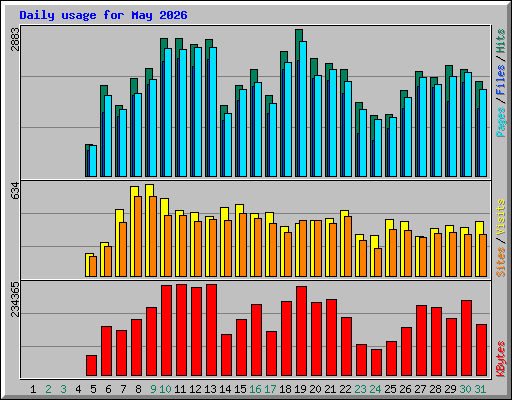The width and height of the screenshot is (512, 400).
Task: Click day label 19
Action: (300, 389)
